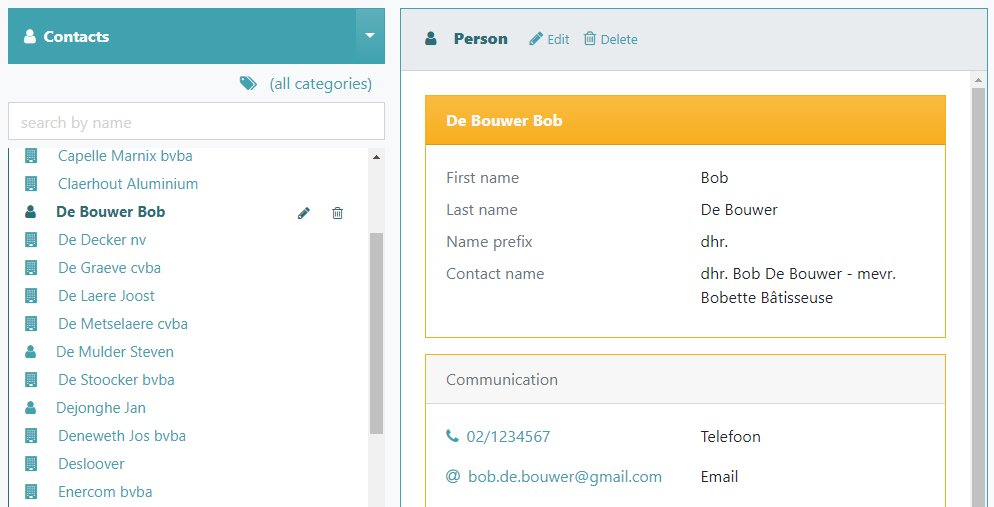Image resolution: width=994 pixels, height=507 pixels.
Task: Click the person icon beside De Mulder Steven
Action: [x=30, y=352]
